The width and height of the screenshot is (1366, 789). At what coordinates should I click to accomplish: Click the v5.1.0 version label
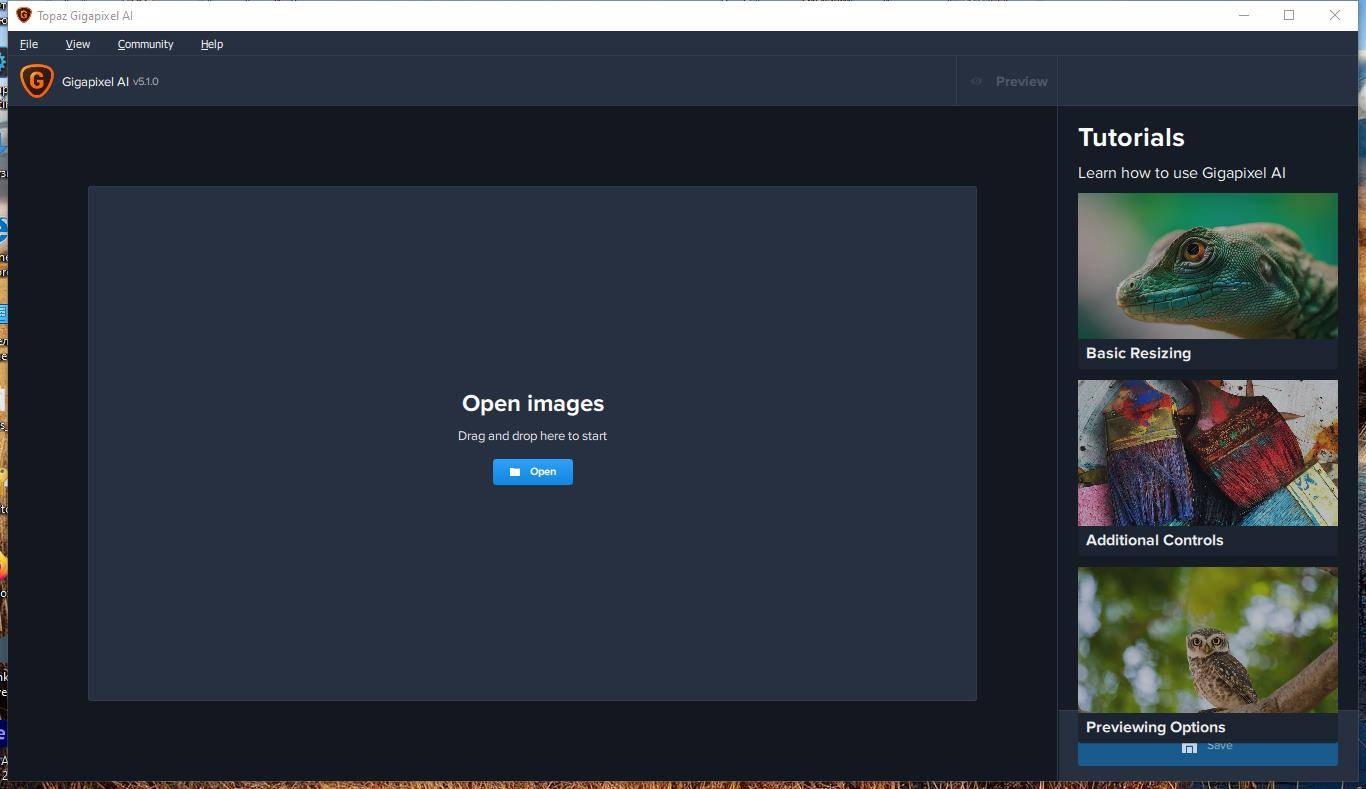coord(146,82)
